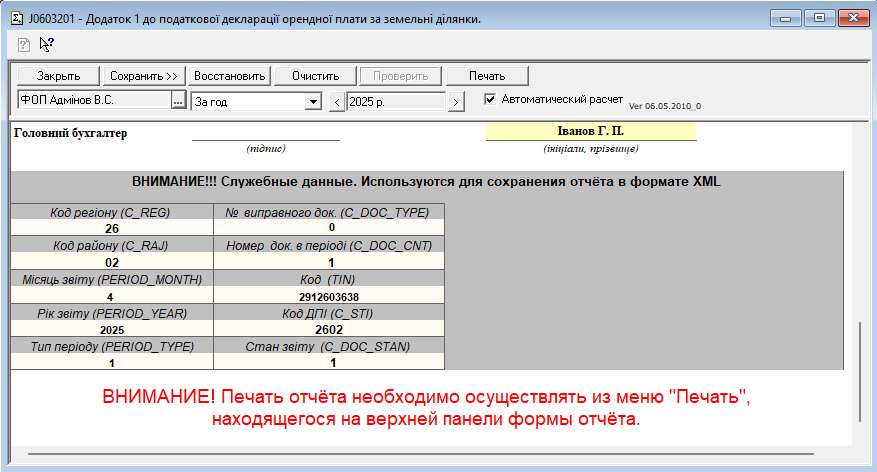
Task: Click the application icon in the title bar
Action: coord(16,17)
